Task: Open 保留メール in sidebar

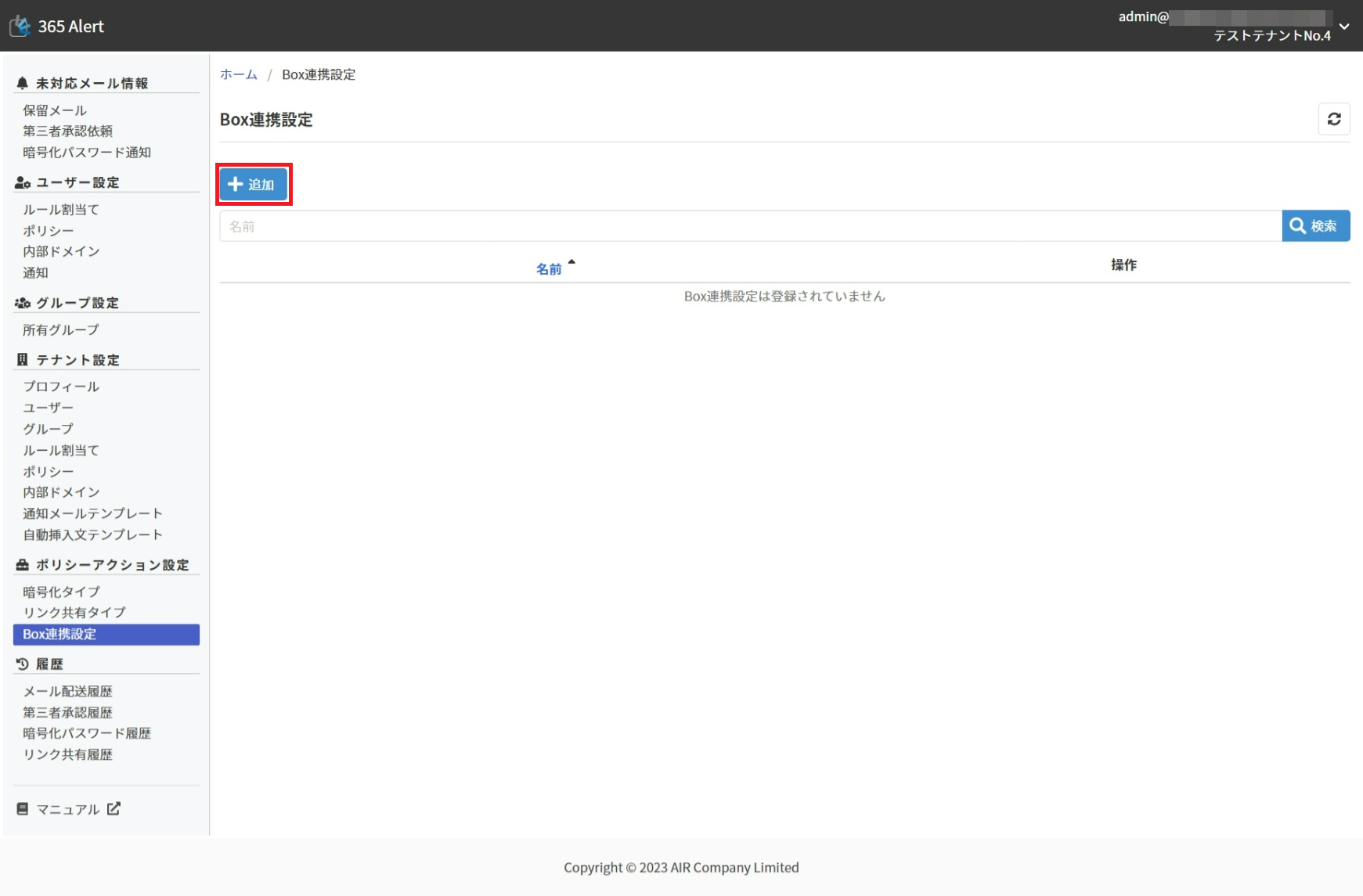Action: tap(55, 110)
